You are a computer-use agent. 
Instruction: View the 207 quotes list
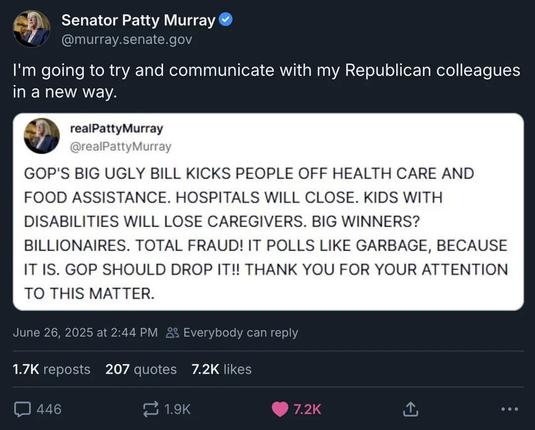pyautogui.click(x=141, y=369)
